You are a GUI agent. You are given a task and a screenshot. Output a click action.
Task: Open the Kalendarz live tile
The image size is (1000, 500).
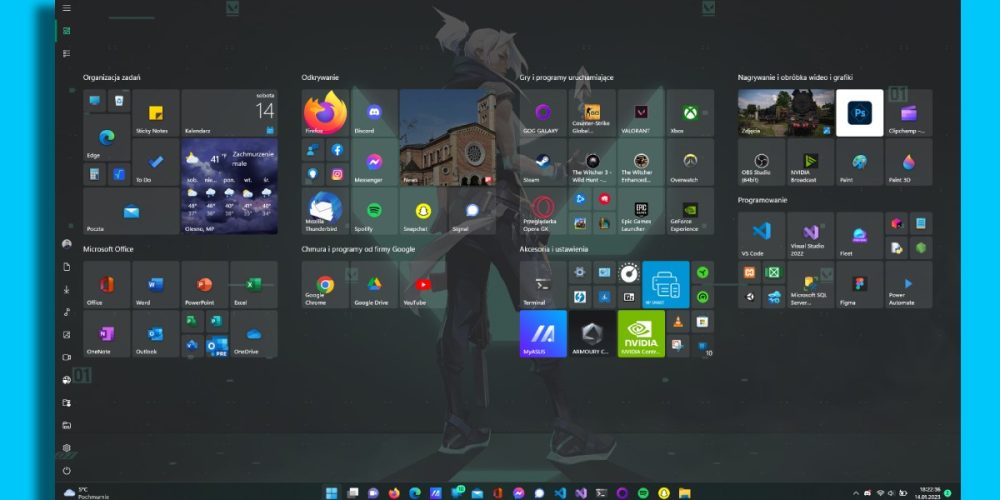230,113
